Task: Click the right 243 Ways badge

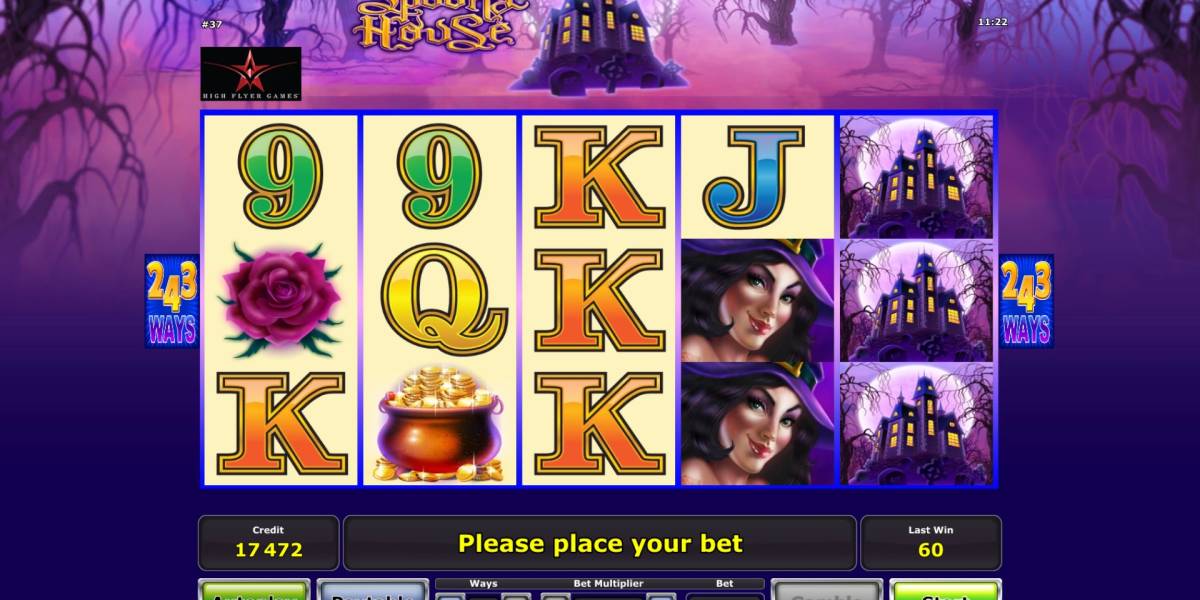Action: click(x=1027, y=301)
